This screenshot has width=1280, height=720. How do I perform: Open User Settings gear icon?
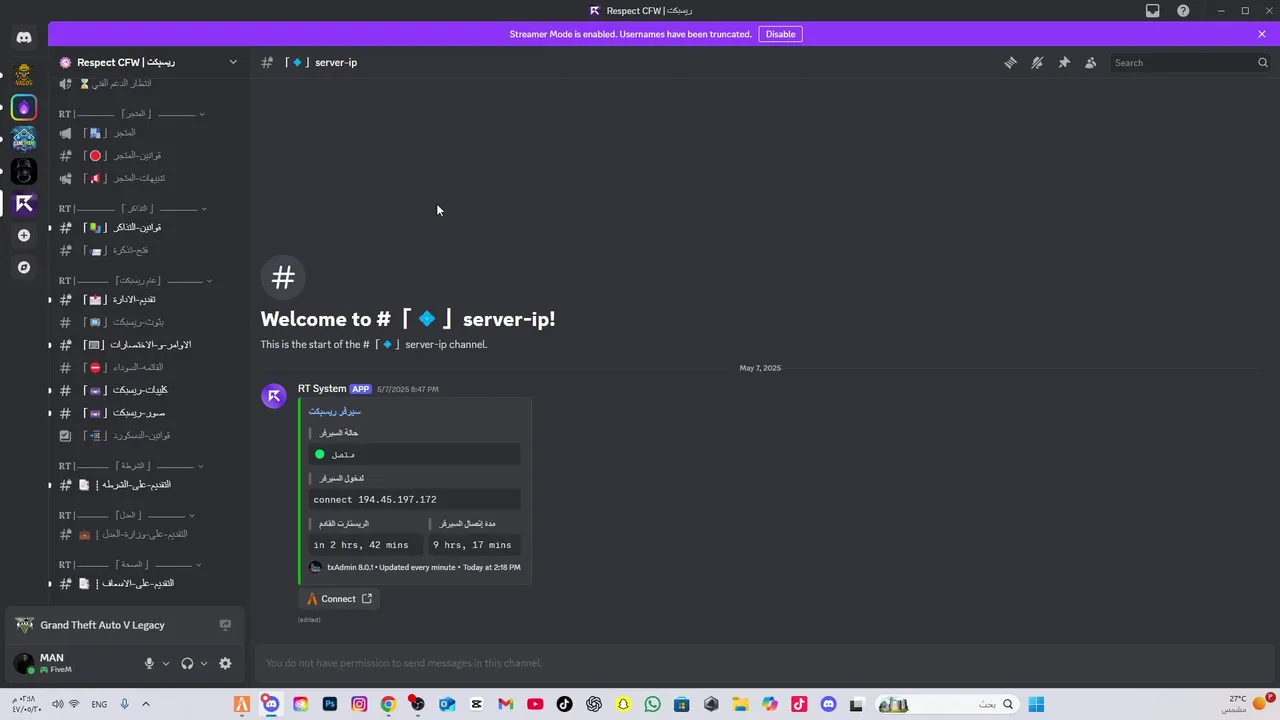(x=225, y=663)
